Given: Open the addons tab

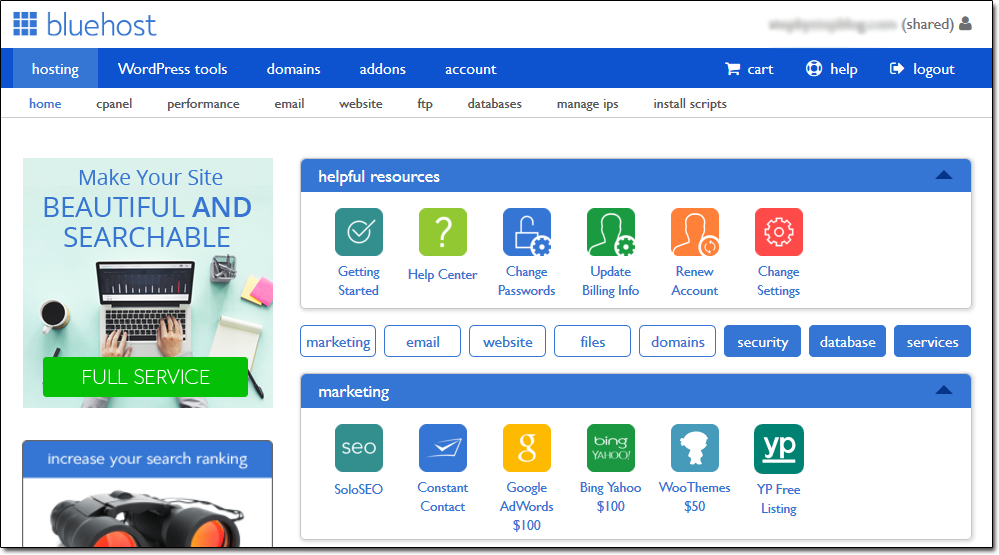Looking at the screenshot, I should point(382,69).
